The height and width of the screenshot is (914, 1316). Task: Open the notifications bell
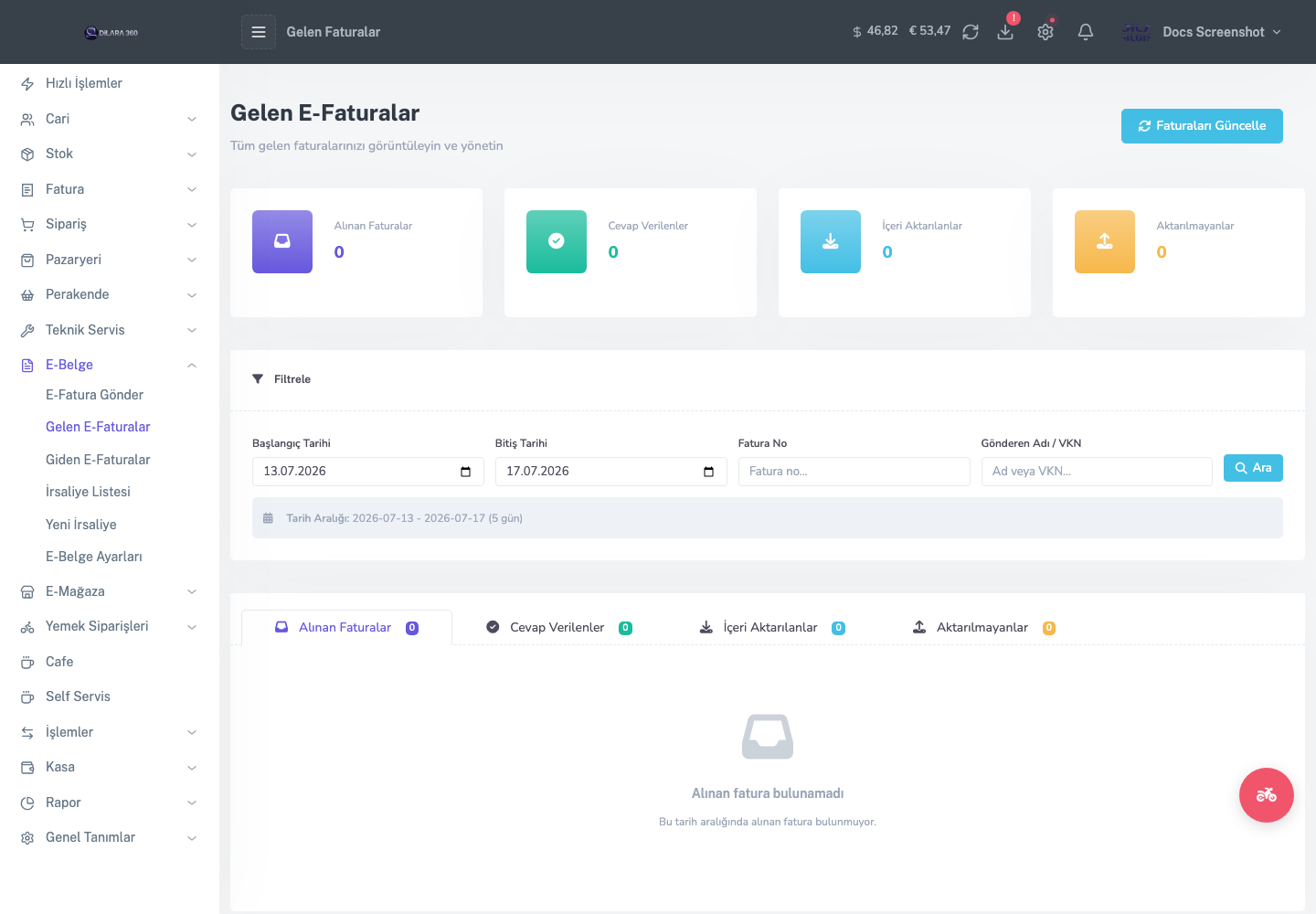[x=1086, y=32]
